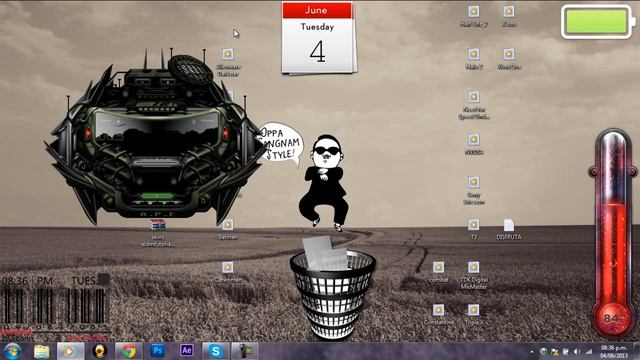
Task: Open Windows Explorer folder from taskbar
Action: (x=42, y=351)
